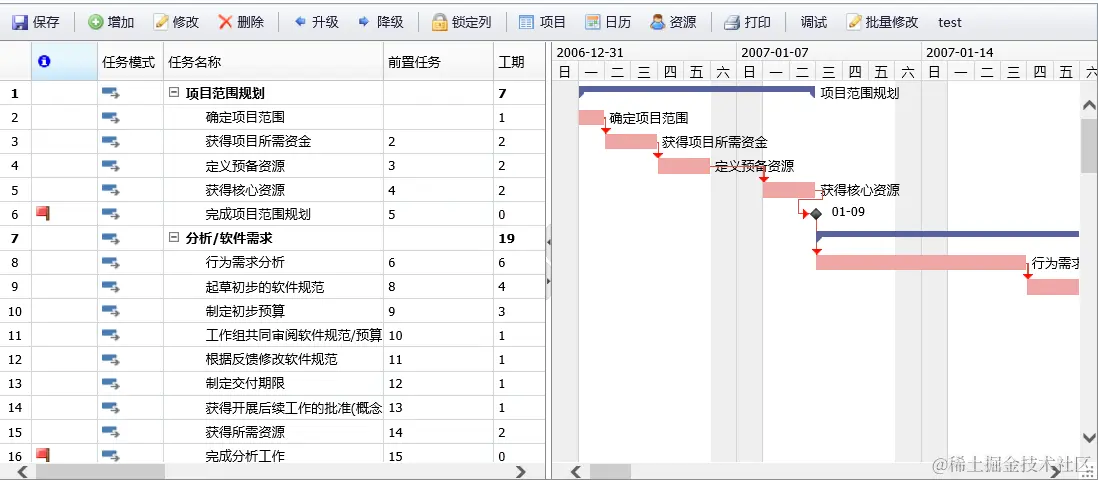The height and width of the screenshot is (481, 1098).
Task: Collapse the 项目范围规划 task group
Action: (x=174, y=93)
